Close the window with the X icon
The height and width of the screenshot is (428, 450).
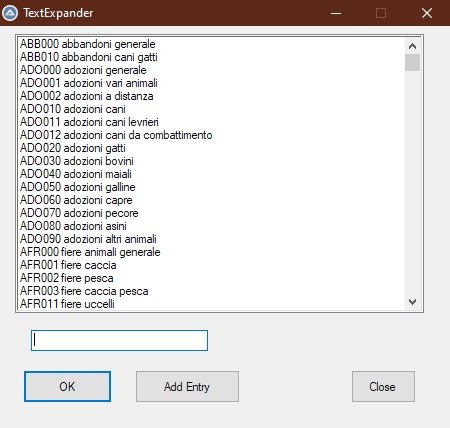point(427,13)
